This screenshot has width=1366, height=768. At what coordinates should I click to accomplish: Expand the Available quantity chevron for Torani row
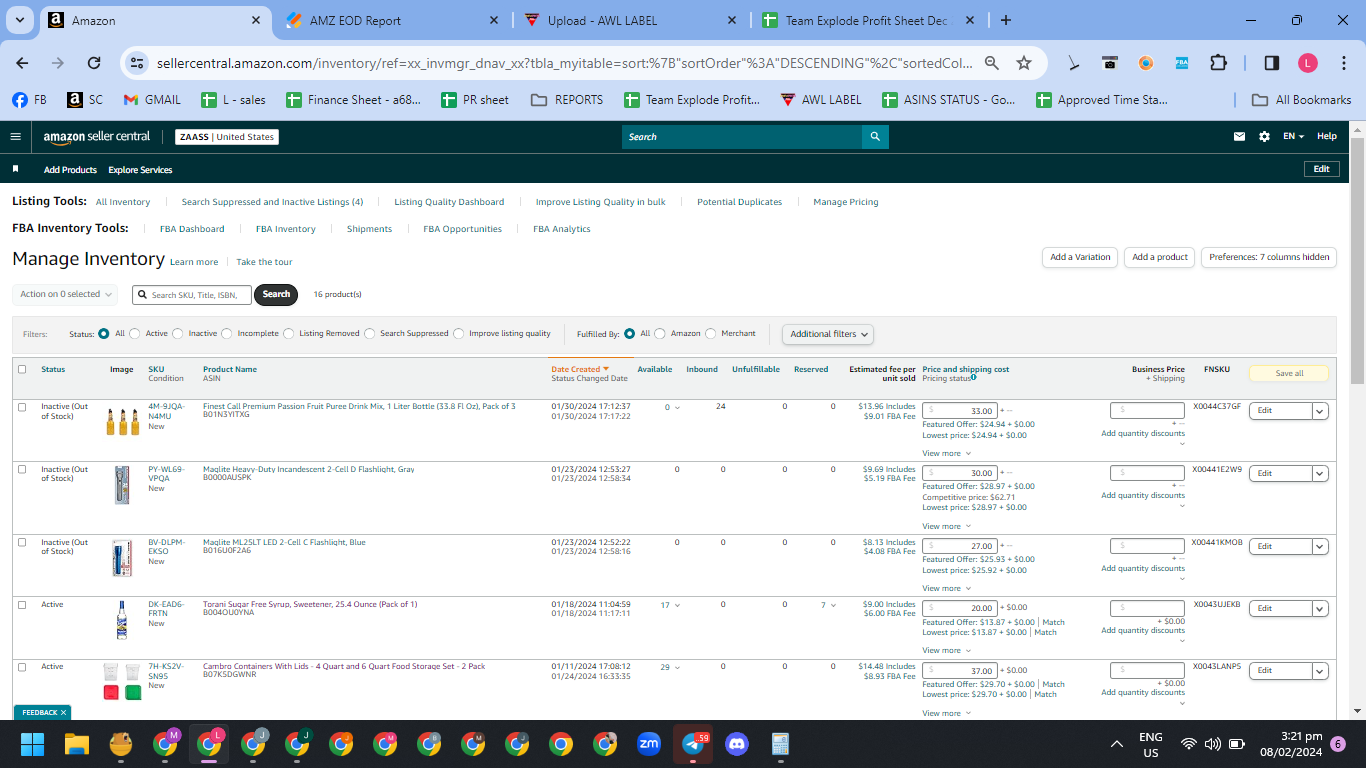(x=677, y=605)
